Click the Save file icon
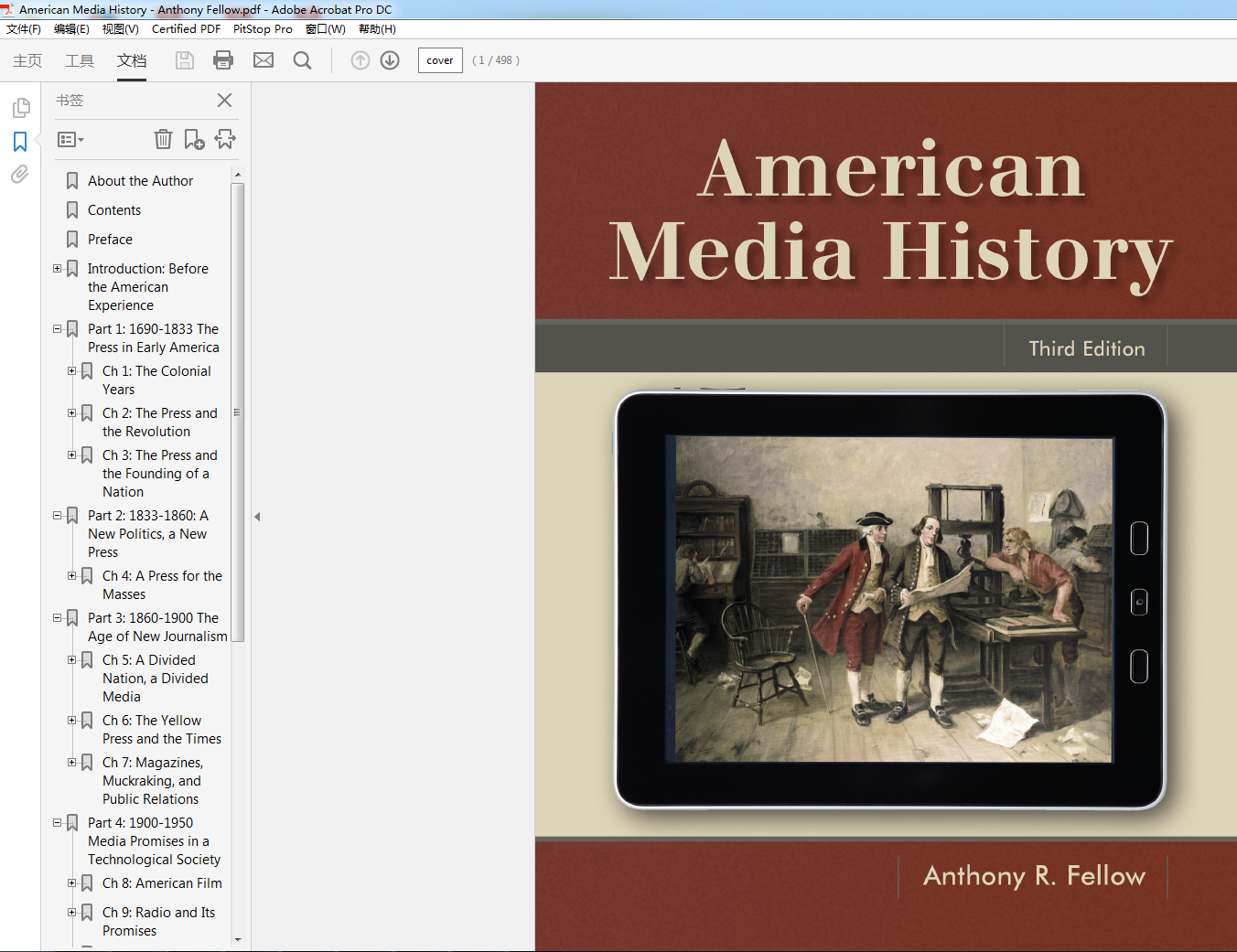 pos(185,60)
